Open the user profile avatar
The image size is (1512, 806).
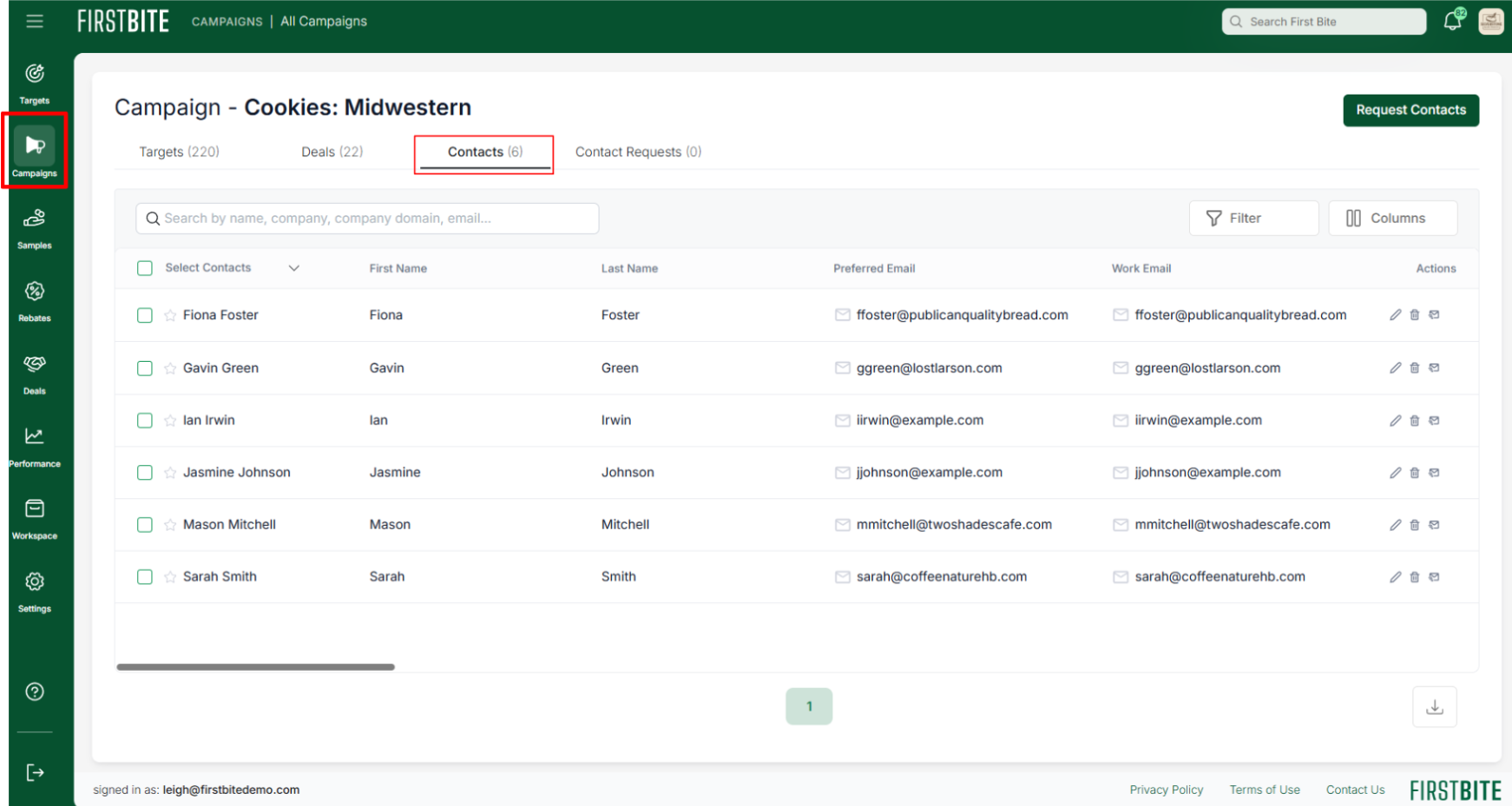1491,21
